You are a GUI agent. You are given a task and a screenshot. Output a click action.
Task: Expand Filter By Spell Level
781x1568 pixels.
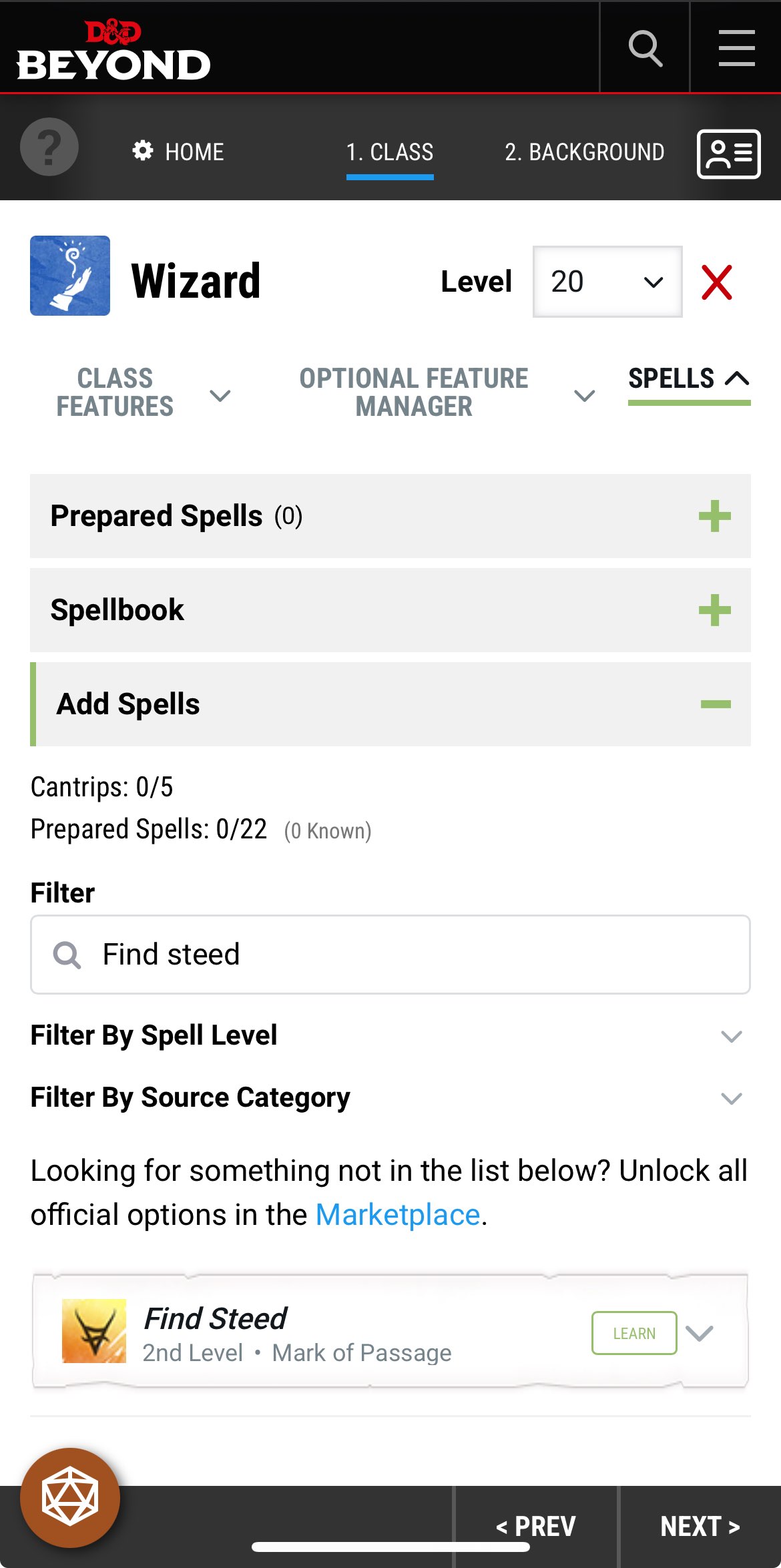(732, 1036)
